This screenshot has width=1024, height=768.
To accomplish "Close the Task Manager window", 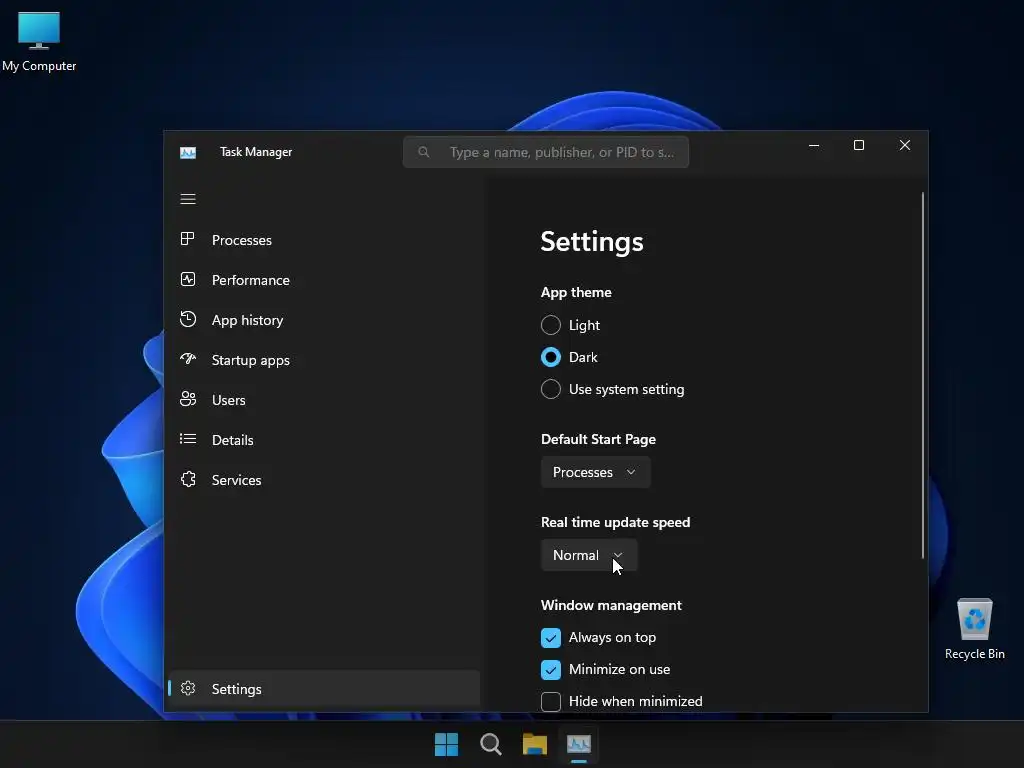I will (904, 145).
